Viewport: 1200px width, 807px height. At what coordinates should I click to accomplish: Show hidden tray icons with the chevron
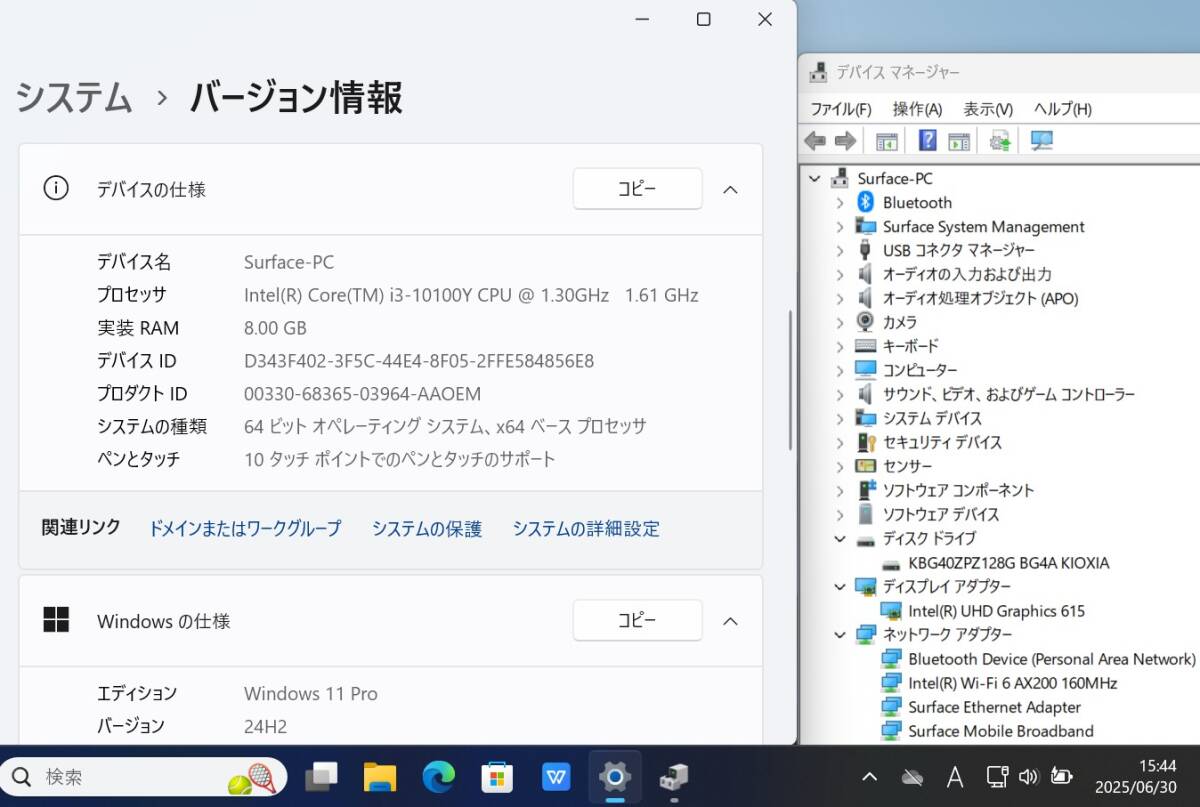[x=870, y=777]
